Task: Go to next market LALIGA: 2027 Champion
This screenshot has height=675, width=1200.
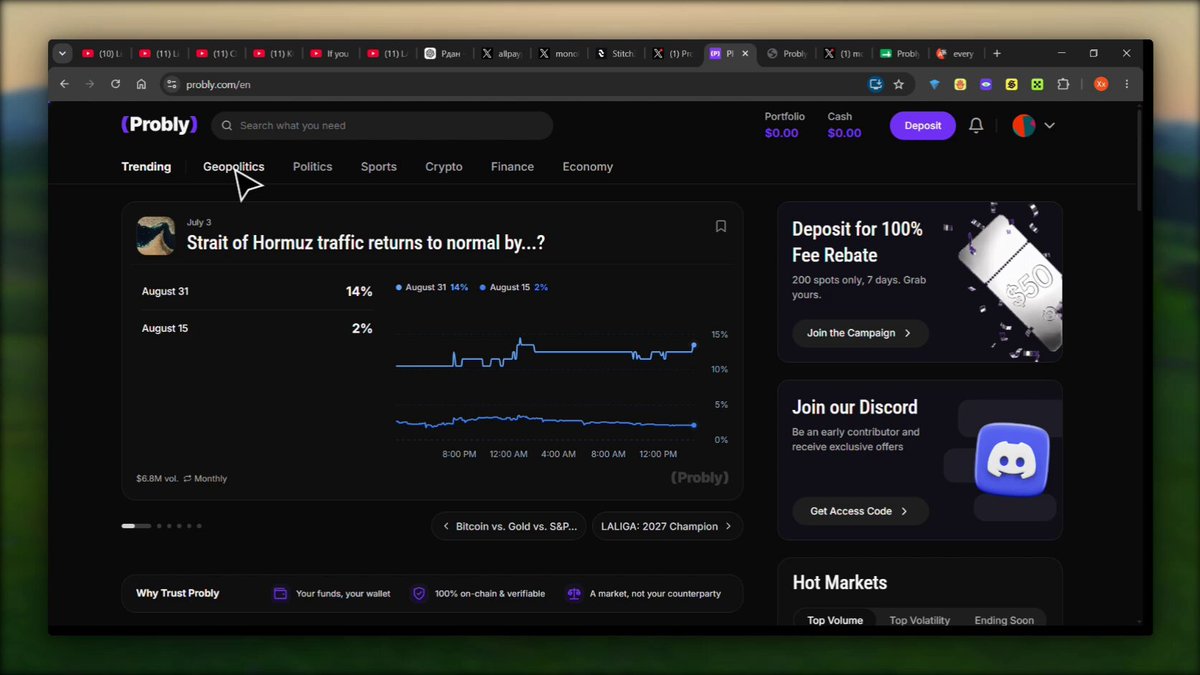Action: click(x=667, y=526)
